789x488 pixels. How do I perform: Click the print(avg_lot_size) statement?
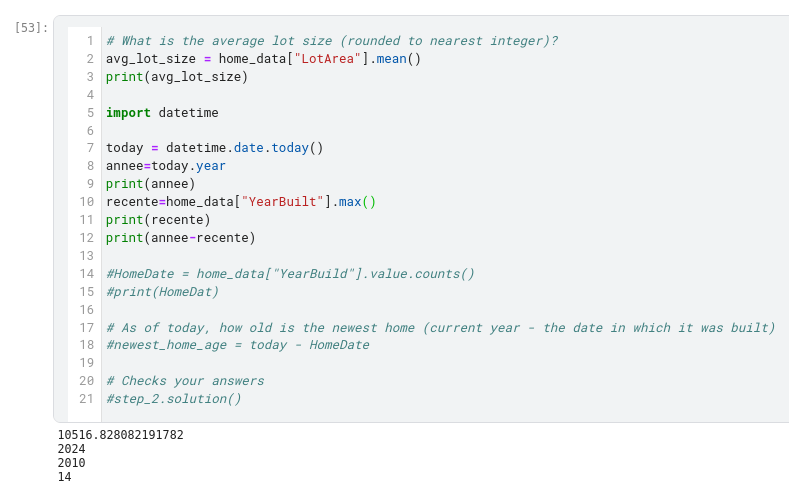177,77
